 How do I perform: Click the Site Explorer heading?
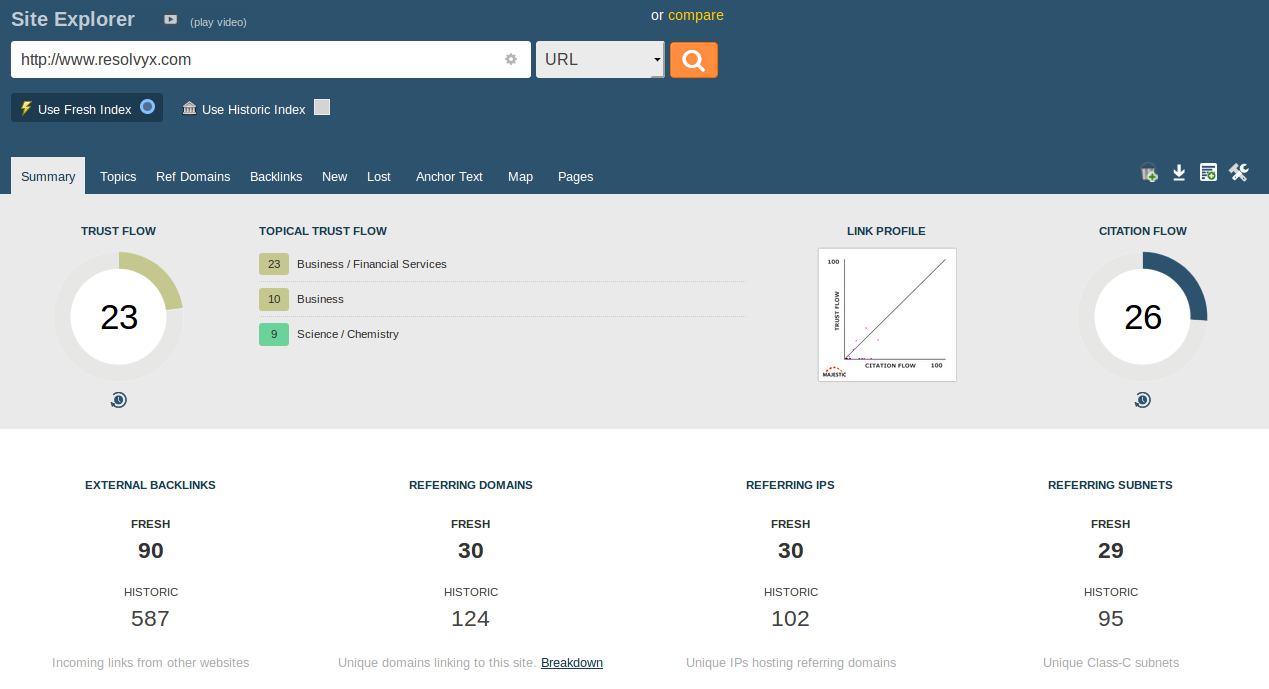[73, 18]
